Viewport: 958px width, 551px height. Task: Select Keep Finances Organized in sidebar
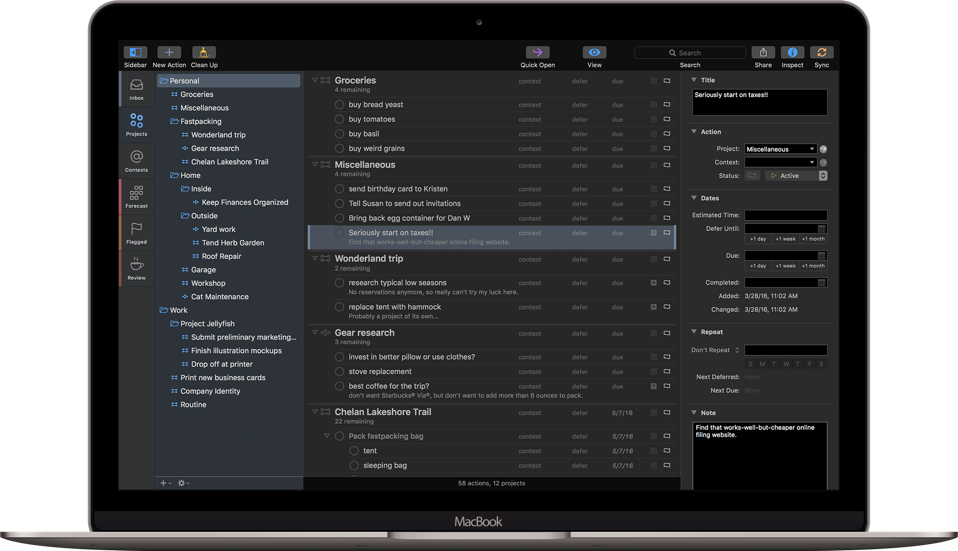click(x=245, y=202)
